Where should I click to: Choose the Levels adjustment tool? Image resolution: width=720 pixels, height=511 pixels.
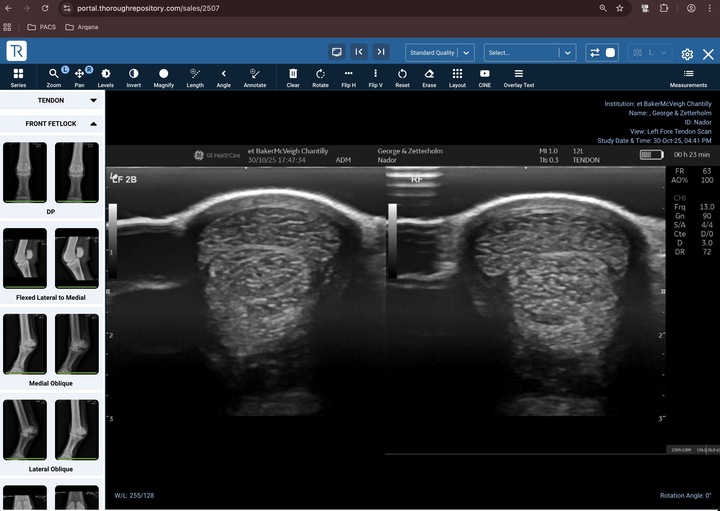pos(106,75)
